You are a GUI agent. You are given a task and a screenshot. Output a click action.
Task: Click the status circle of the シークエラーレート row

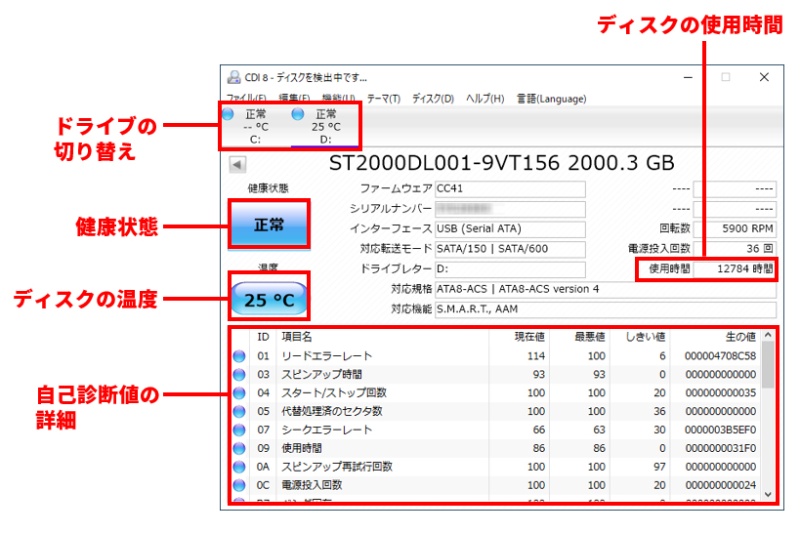pyautogui.click(x=240, y=429)
